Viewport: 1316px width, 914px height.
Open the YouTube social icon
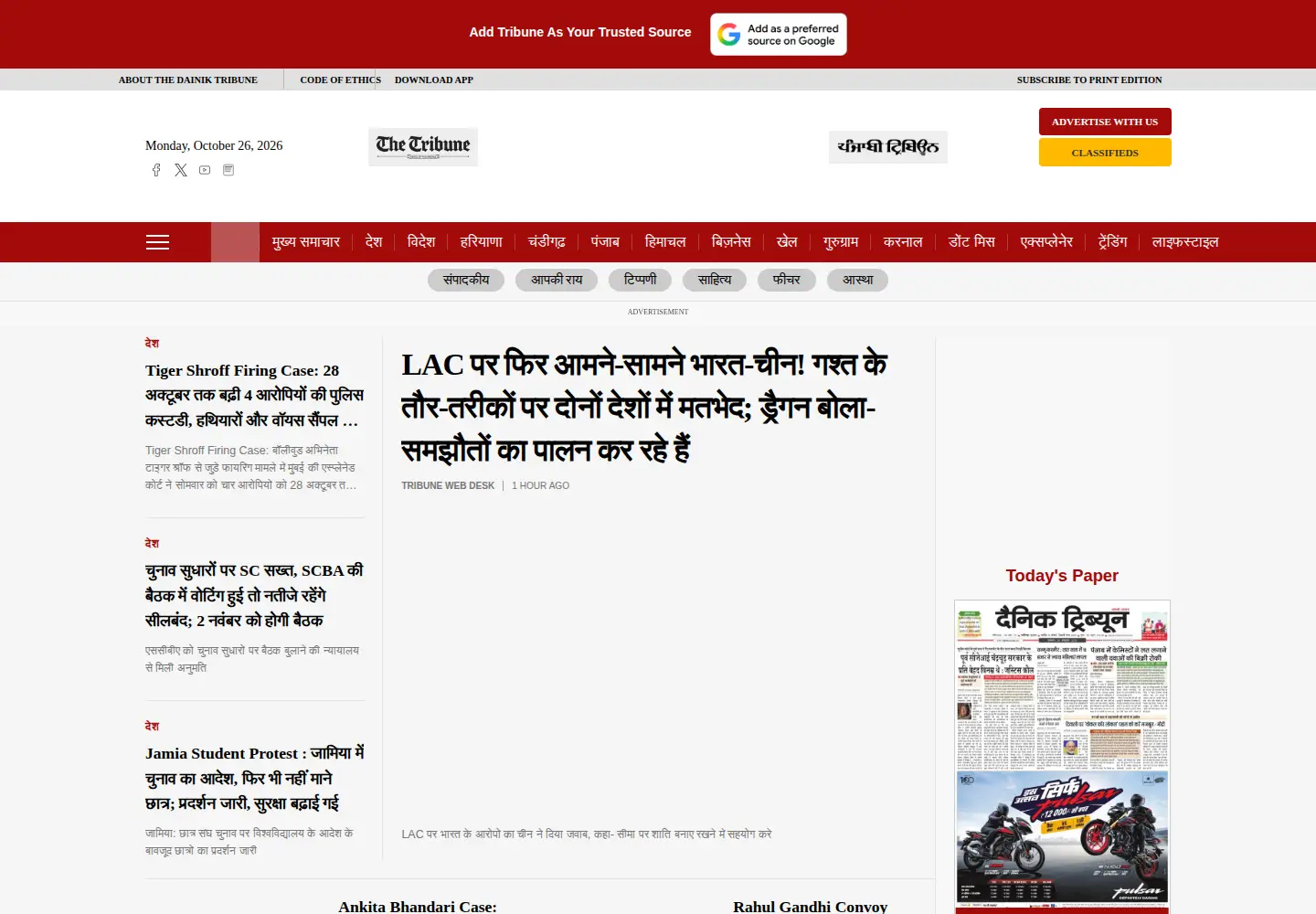click(x=205, y=170)
